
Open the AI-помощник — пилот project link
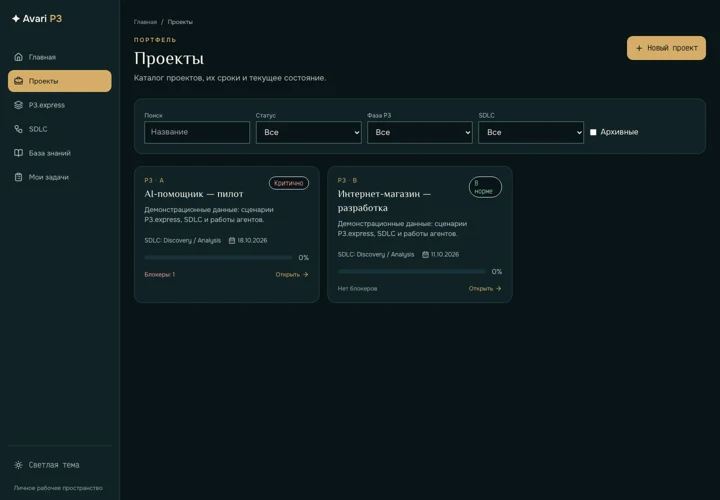[292, 275]
